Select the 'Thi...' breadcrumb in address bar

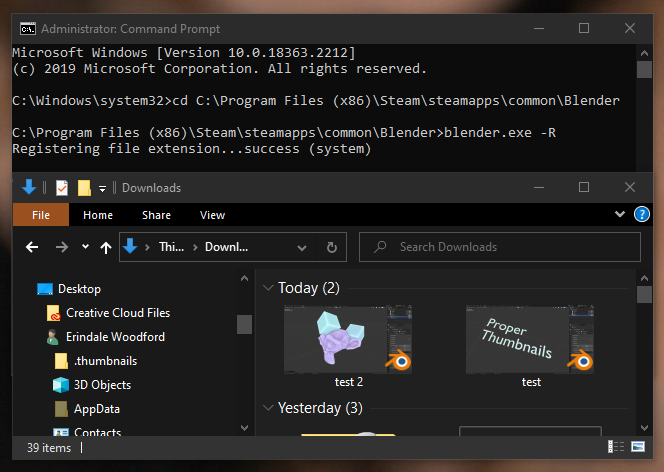click(x=172, y=247)
